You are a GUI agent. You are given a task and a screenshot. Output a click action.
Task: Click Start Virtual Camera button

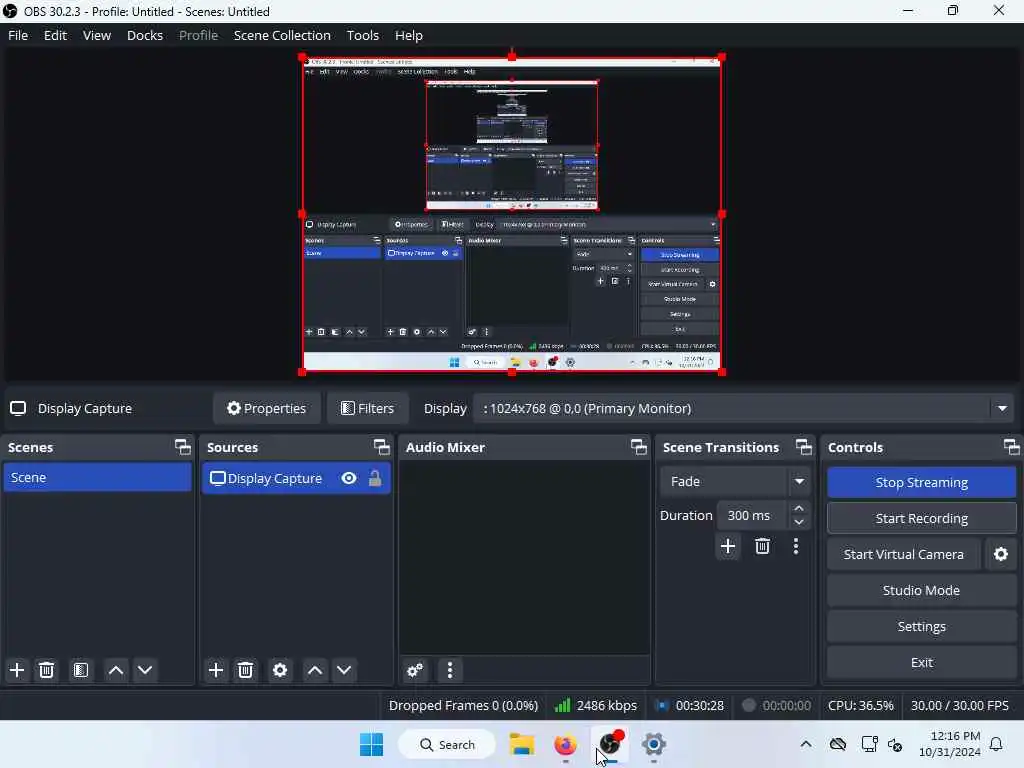pos(904,554)
